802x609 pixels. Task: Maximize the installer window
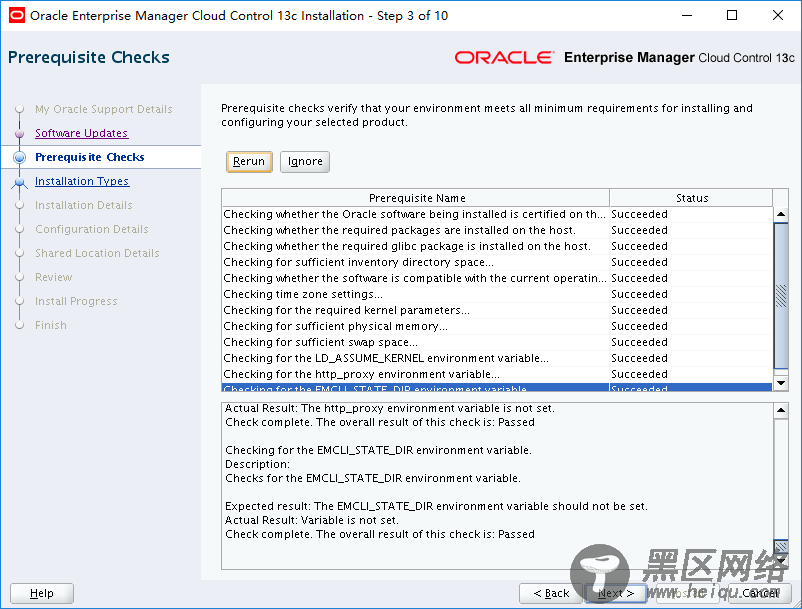(x=732, y=15)
